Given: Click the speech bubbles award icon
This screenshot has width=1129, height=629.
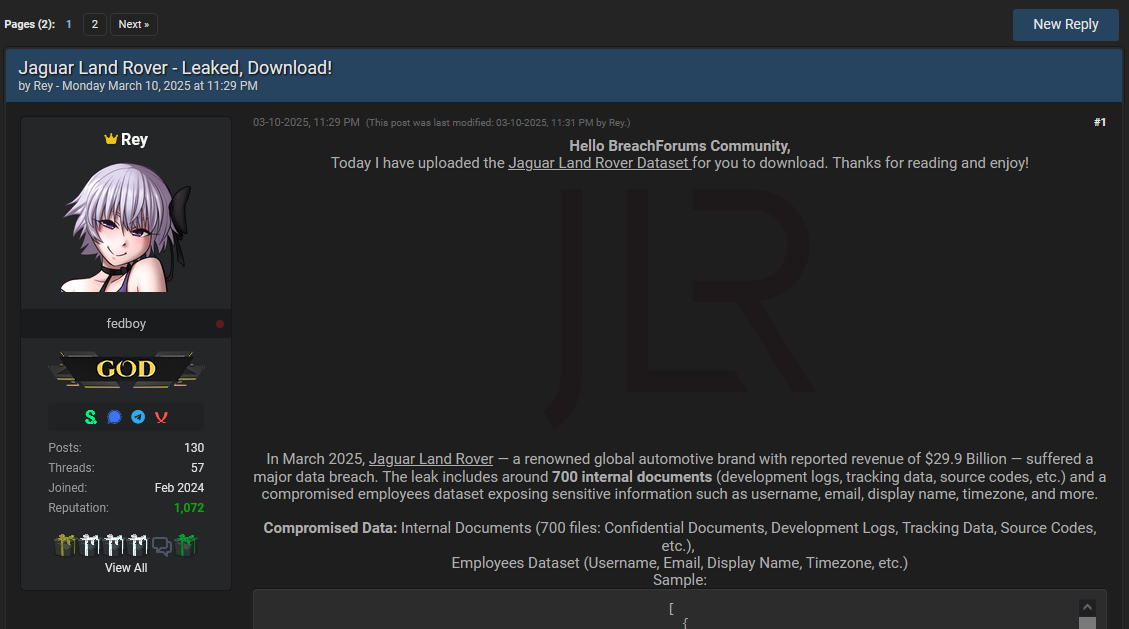Looking at the screenshot, I should [162, 546].
